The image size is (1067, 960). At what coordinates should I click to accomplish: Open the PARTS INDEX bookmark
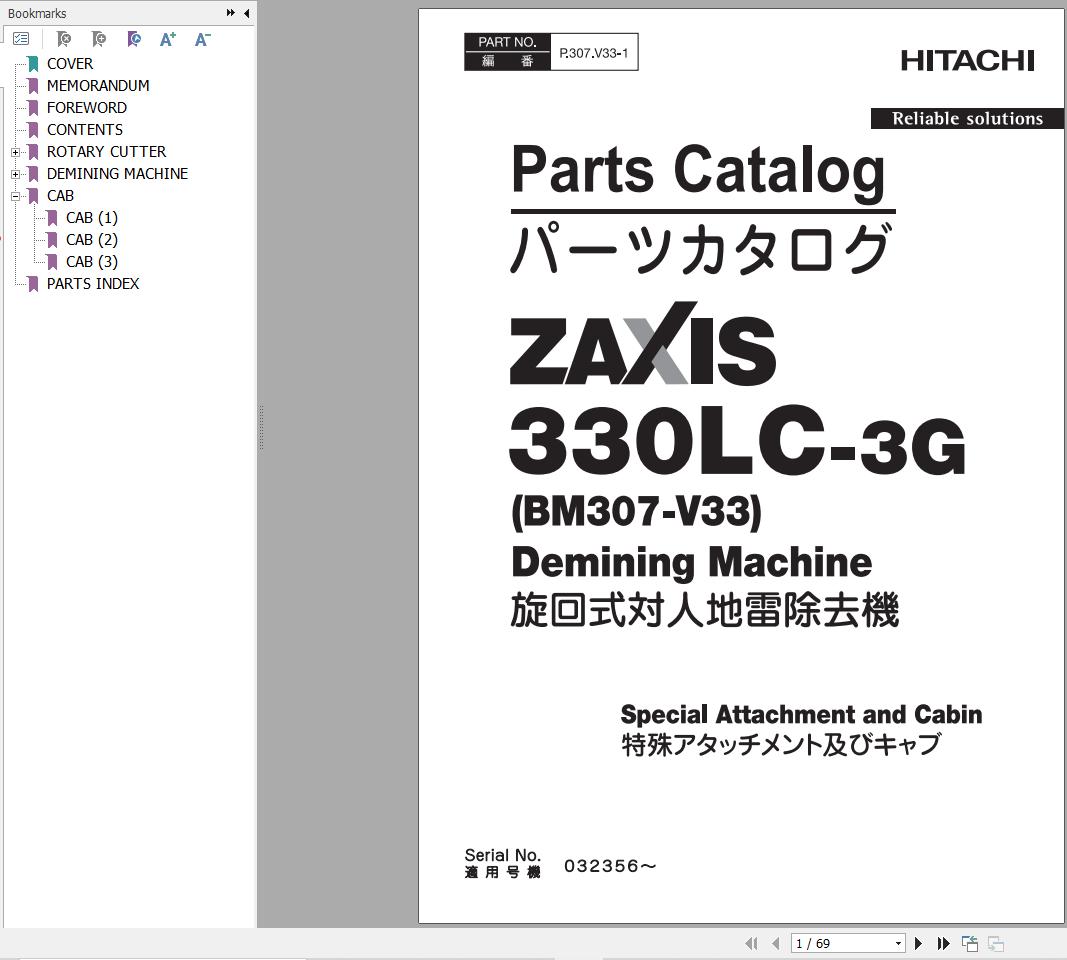coord(93,284)
